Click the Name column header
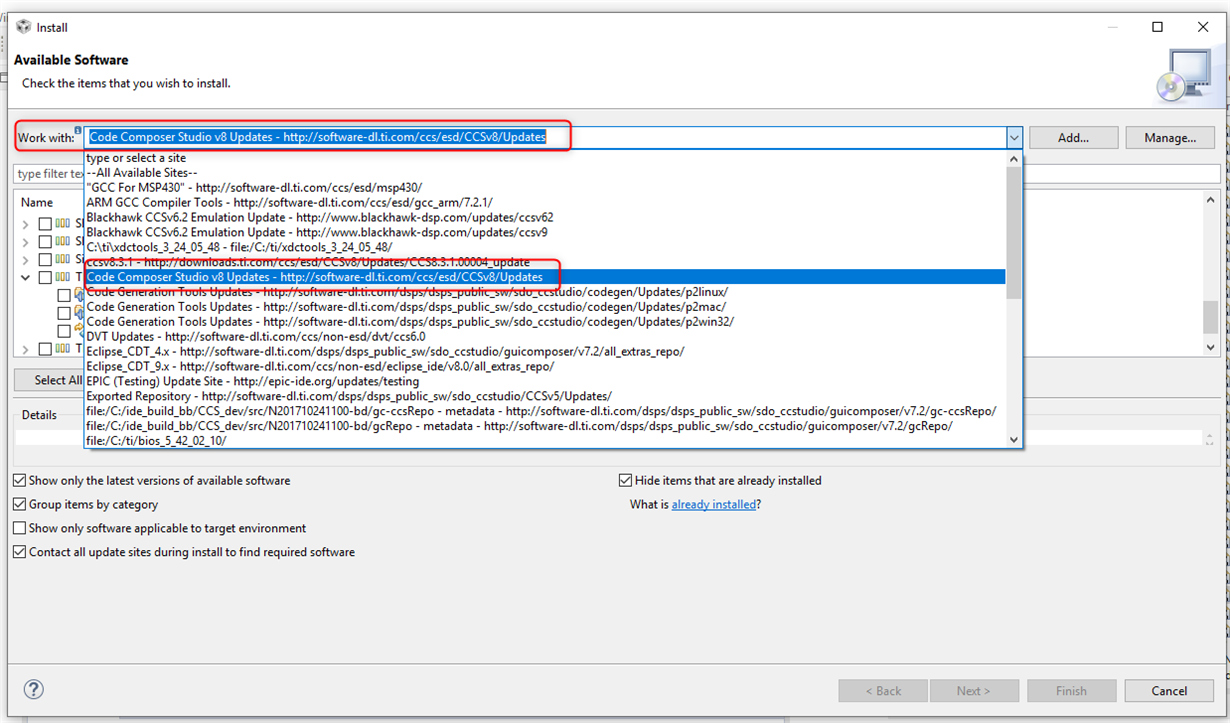 point(37,203)
